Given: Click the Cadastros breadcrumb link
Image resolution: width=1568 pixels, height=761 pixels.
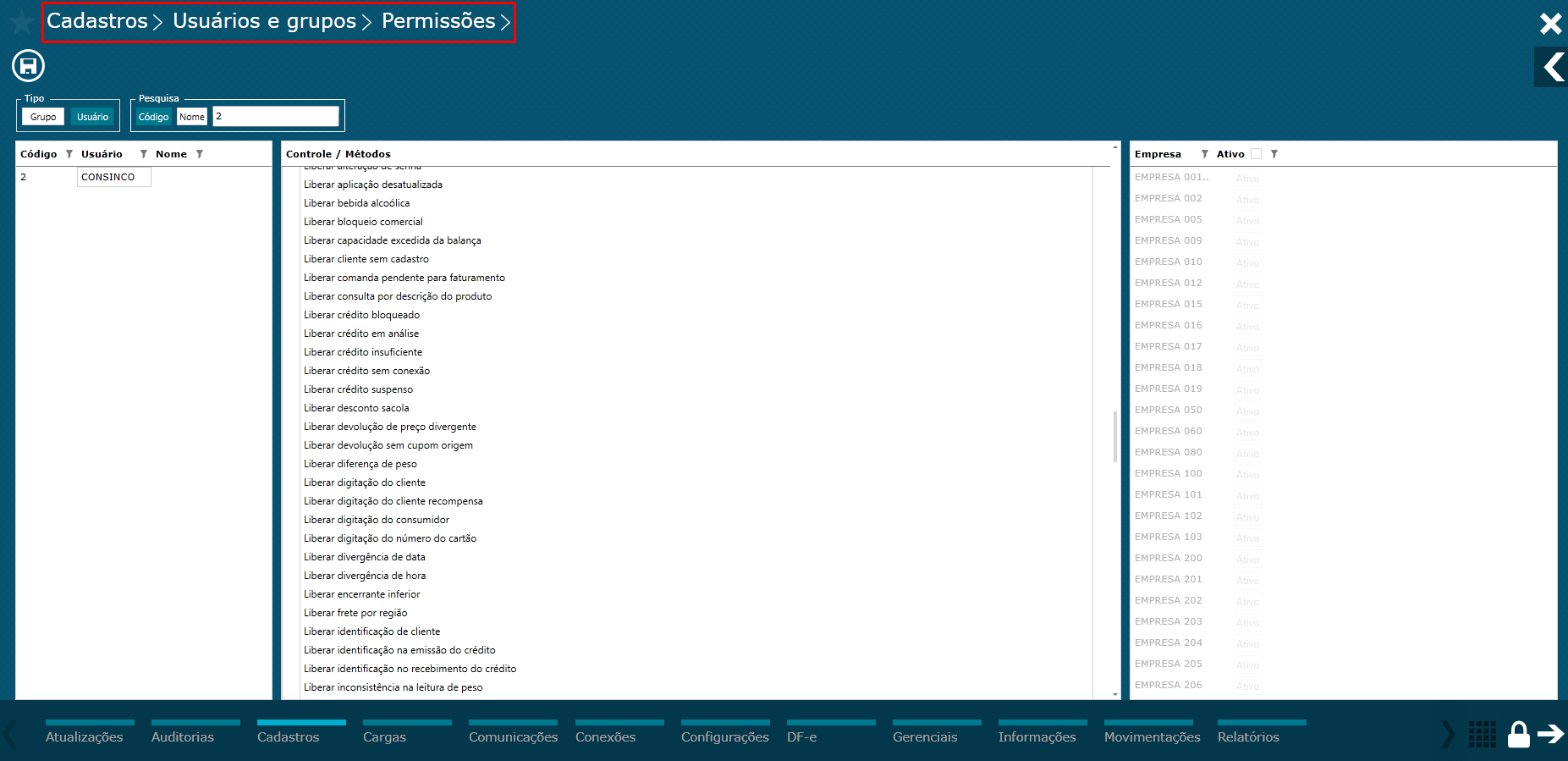Looking at the screenshot, I should 97,21.
